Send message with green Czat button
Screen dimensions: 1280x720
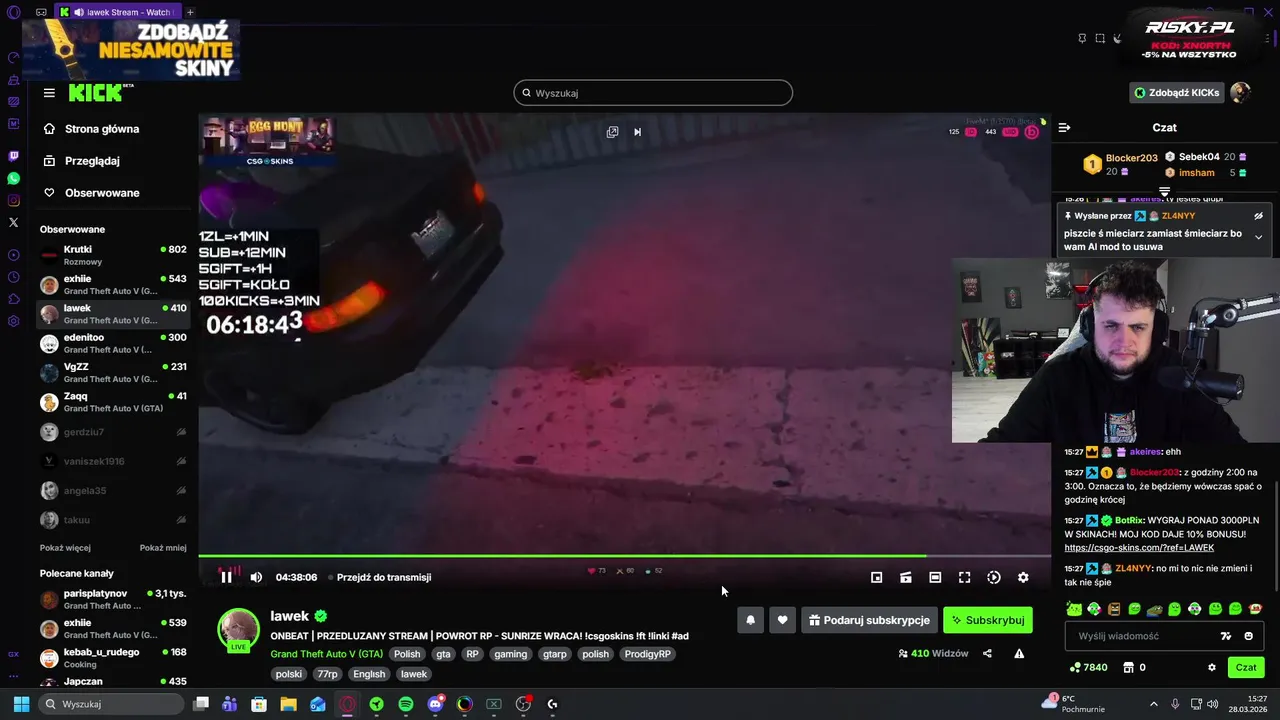1246,667
